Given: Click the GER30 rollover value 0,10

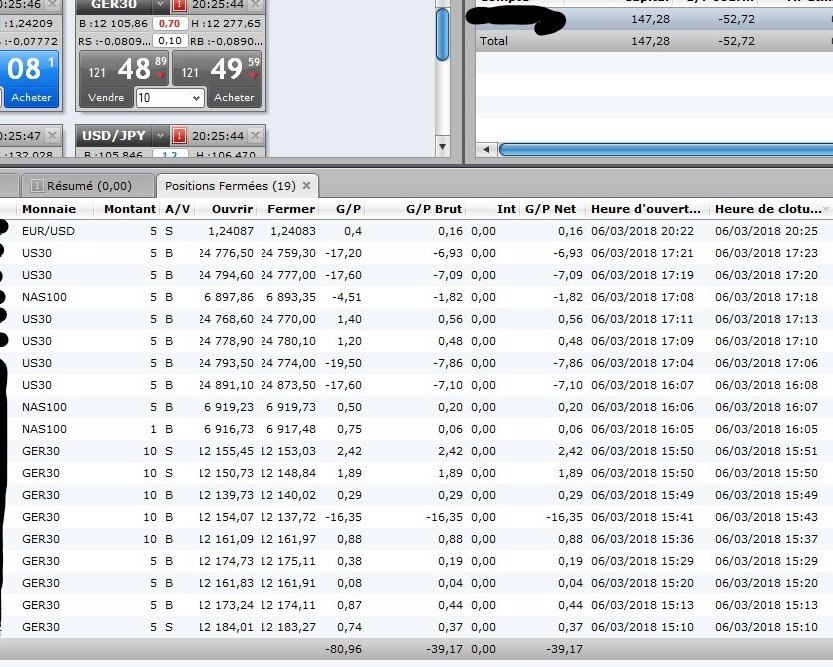Looking at the screenshot, I should [x=169, y=41].
